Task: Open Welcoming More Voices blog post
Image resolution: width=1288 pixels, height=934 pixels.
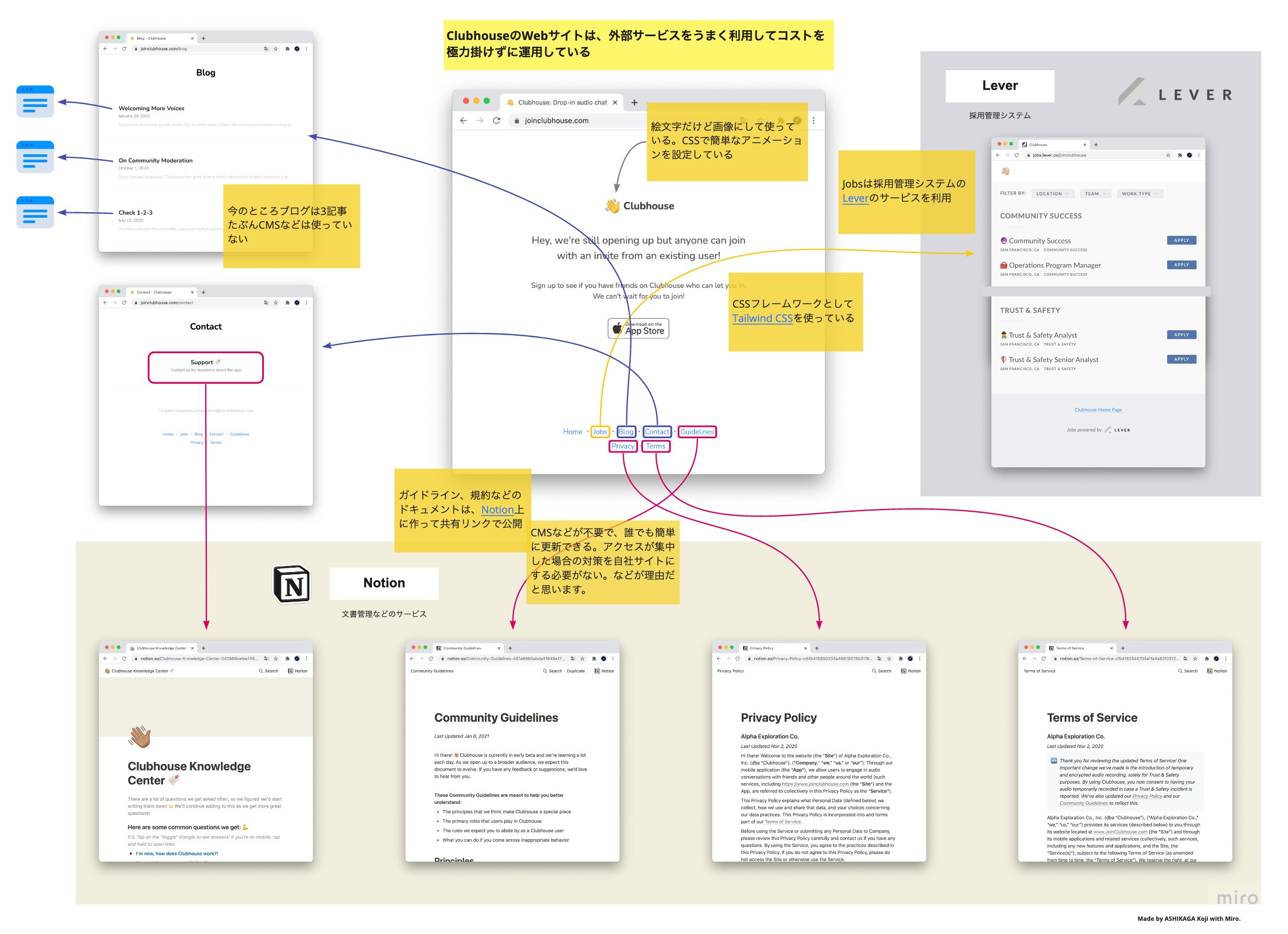Action: 151,108
